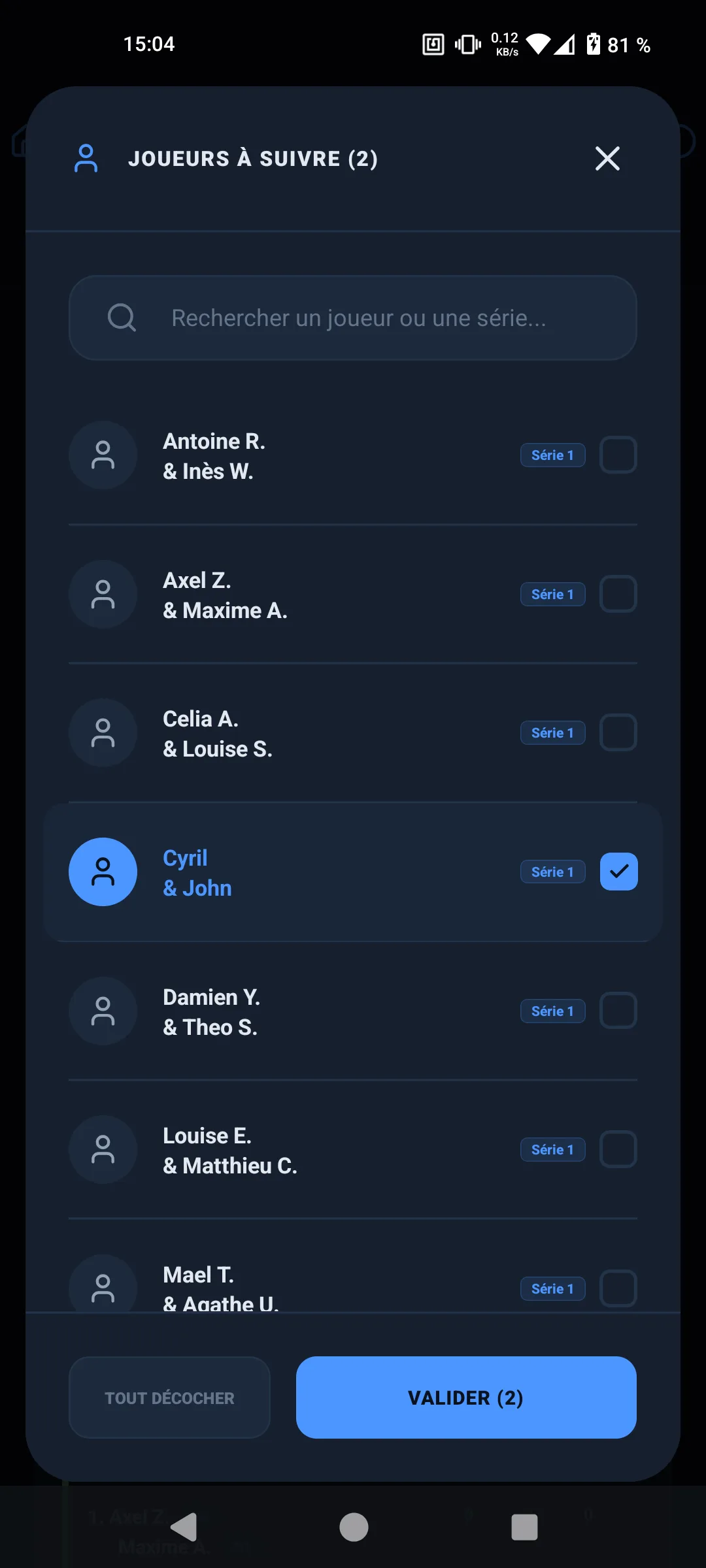The image size is (706, 1568).
Task: Tap the search magnifier icon
Action: coord(122,318)
